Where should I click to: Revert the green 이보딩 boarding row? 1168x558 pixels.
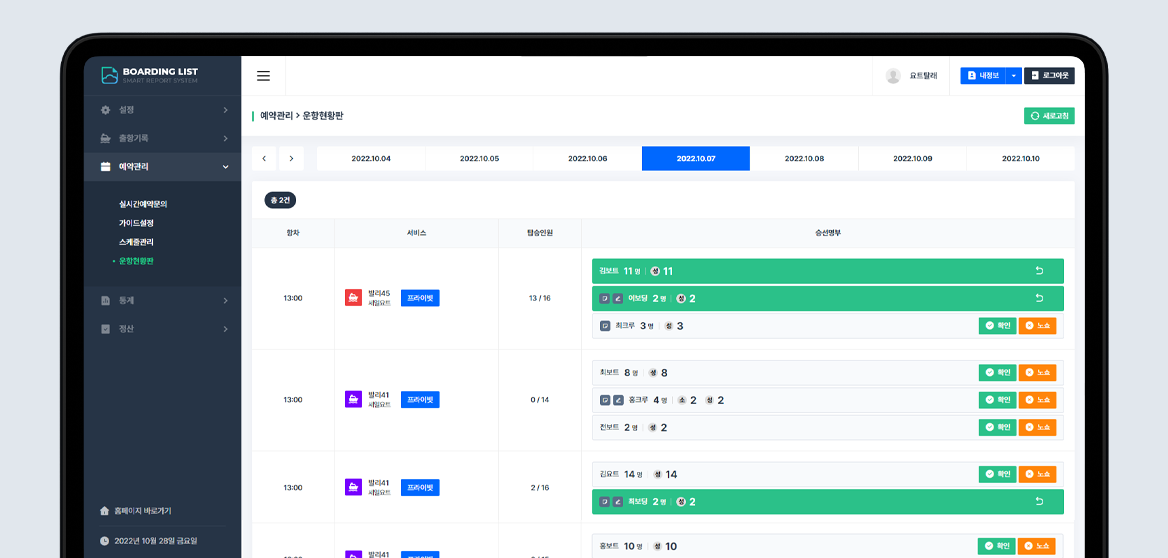(1038, 298)
